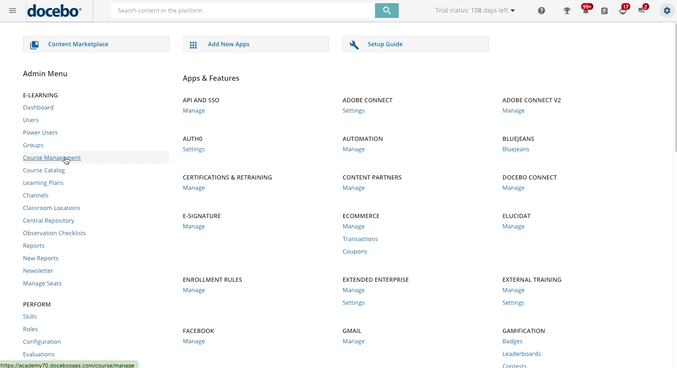Open Course Management
The height and width of the screenshot is (368, 677).
point(52,158)
